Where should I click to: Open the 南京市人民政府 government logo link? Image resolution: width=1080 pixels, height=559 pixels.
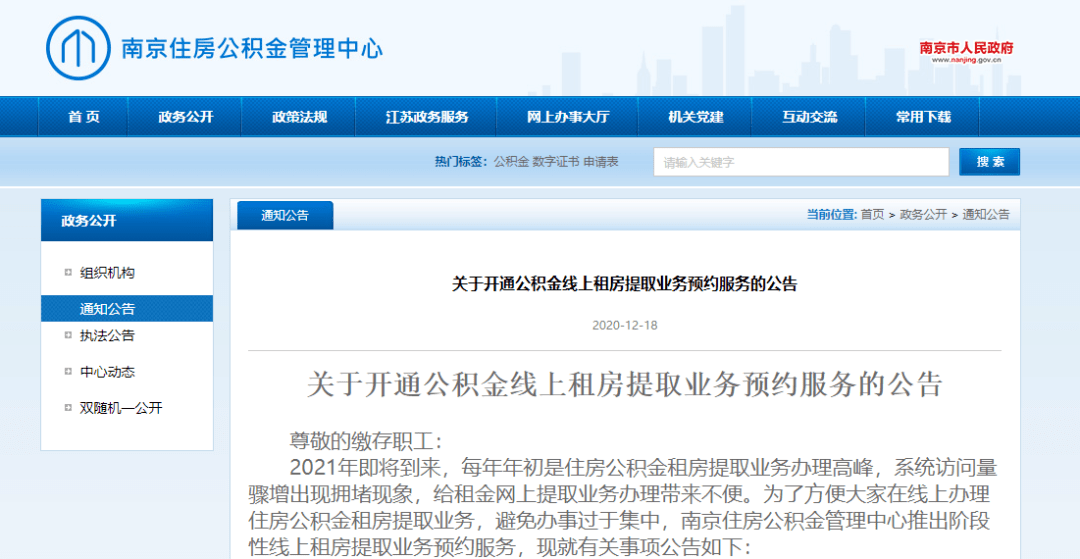pyautogui.click(x=966, y=52)
